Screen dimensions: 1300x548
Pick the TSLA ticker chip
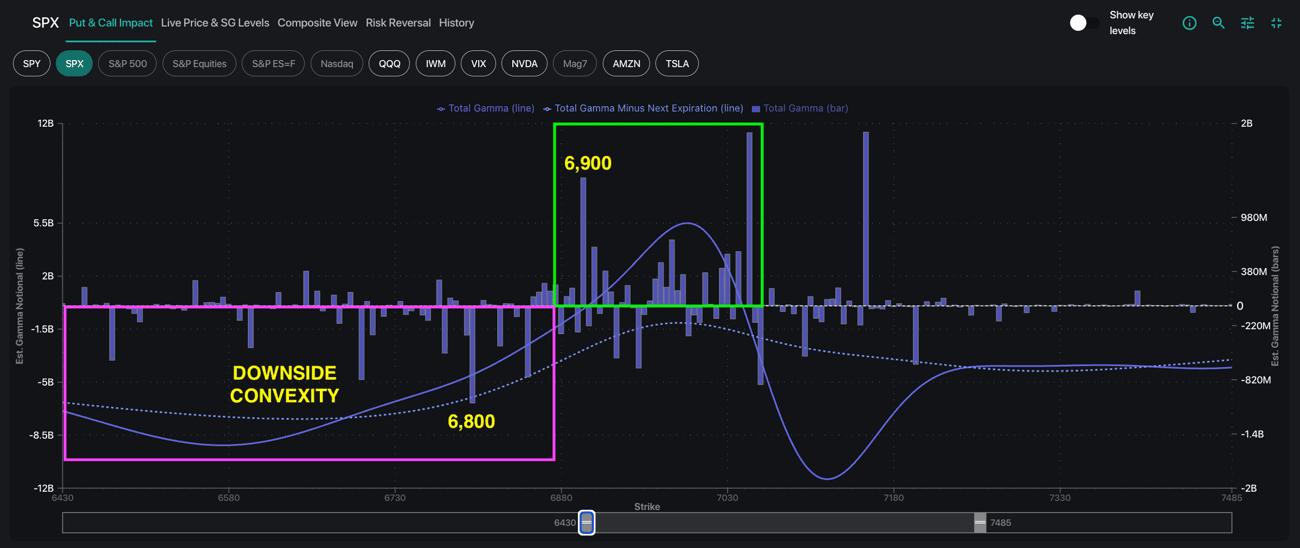click(677, 64)
